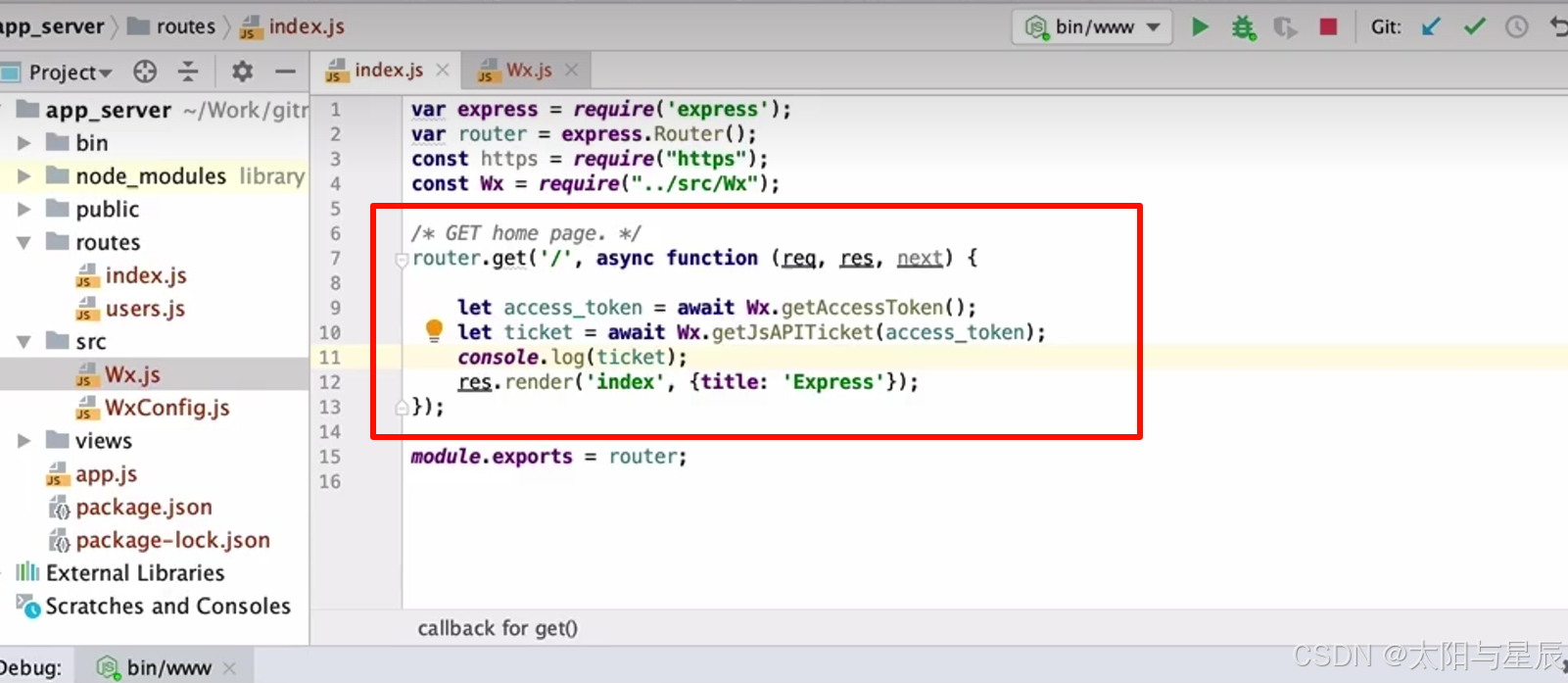Locate current file in Project tree
The image size is (1568, 683).
click(x=145, y=72)
